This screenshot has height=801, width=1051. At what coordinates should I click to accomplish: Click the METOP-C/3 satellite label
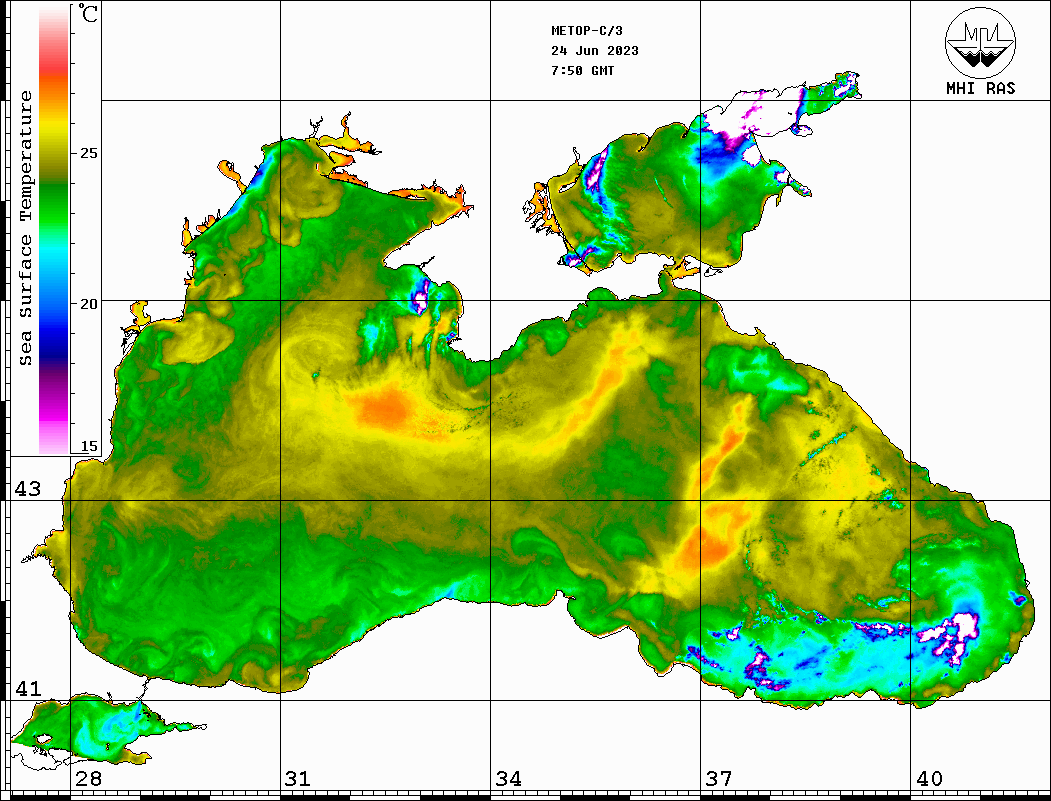pyautogui.click(x=586, y=31)
